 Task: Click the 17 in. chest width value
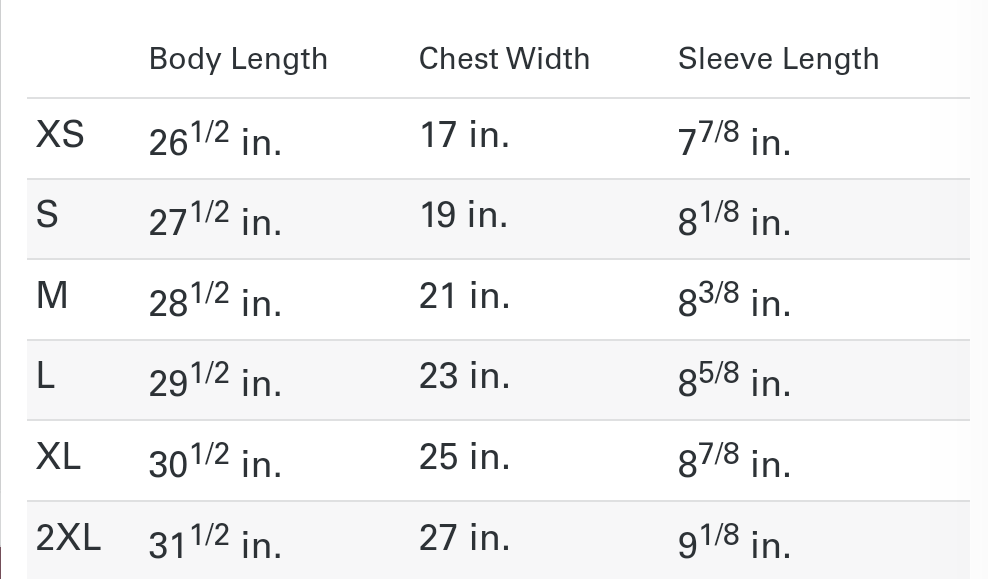coord(464,134)
